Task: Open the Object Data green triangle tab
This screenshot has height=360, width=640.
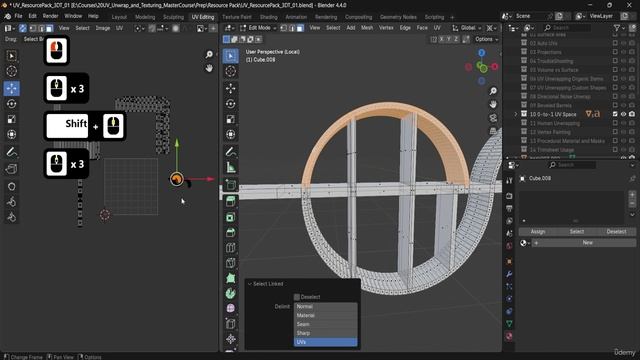Action: 509,324
